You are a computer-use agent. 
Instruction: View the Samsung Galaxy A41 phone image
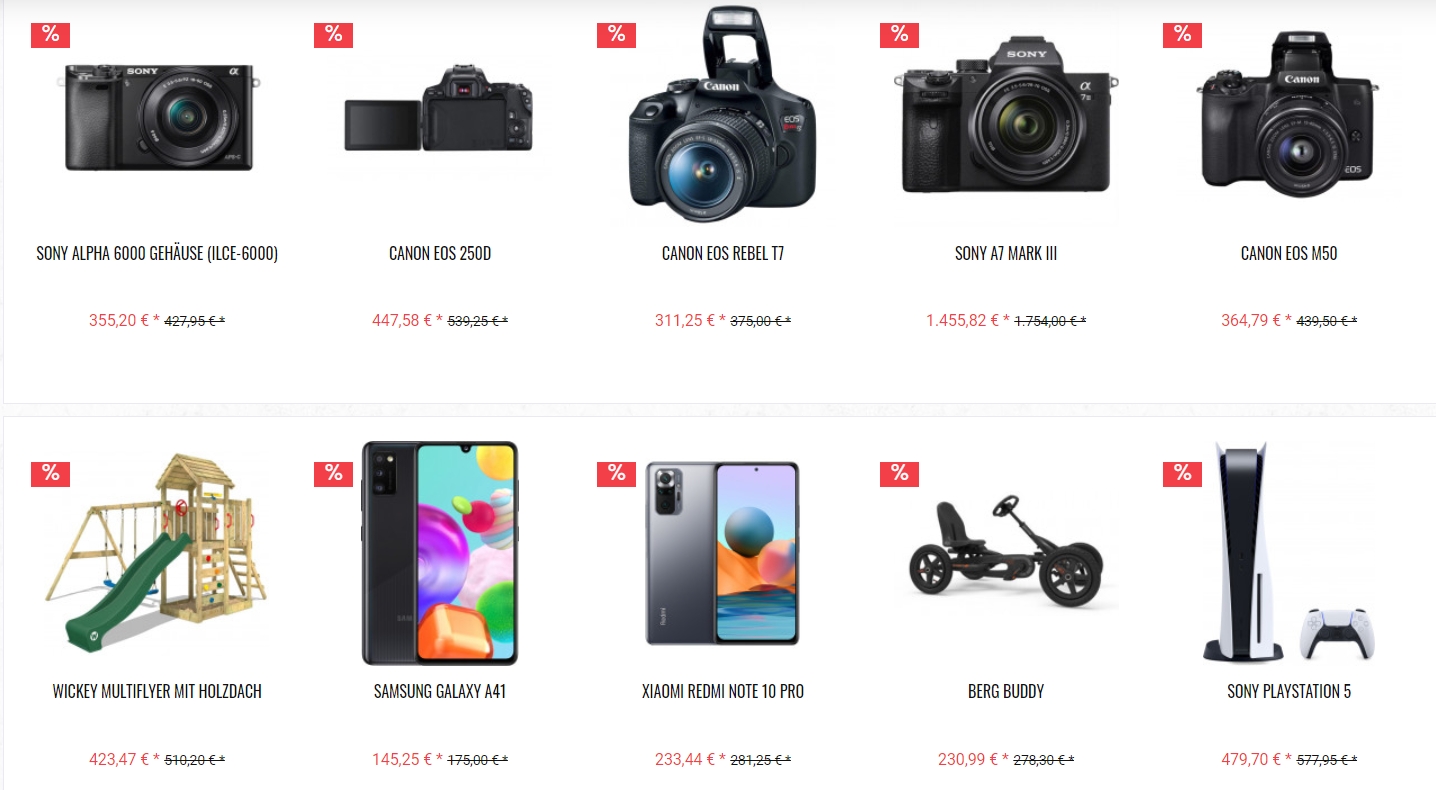pyautogui.click(x=440, y=553)
